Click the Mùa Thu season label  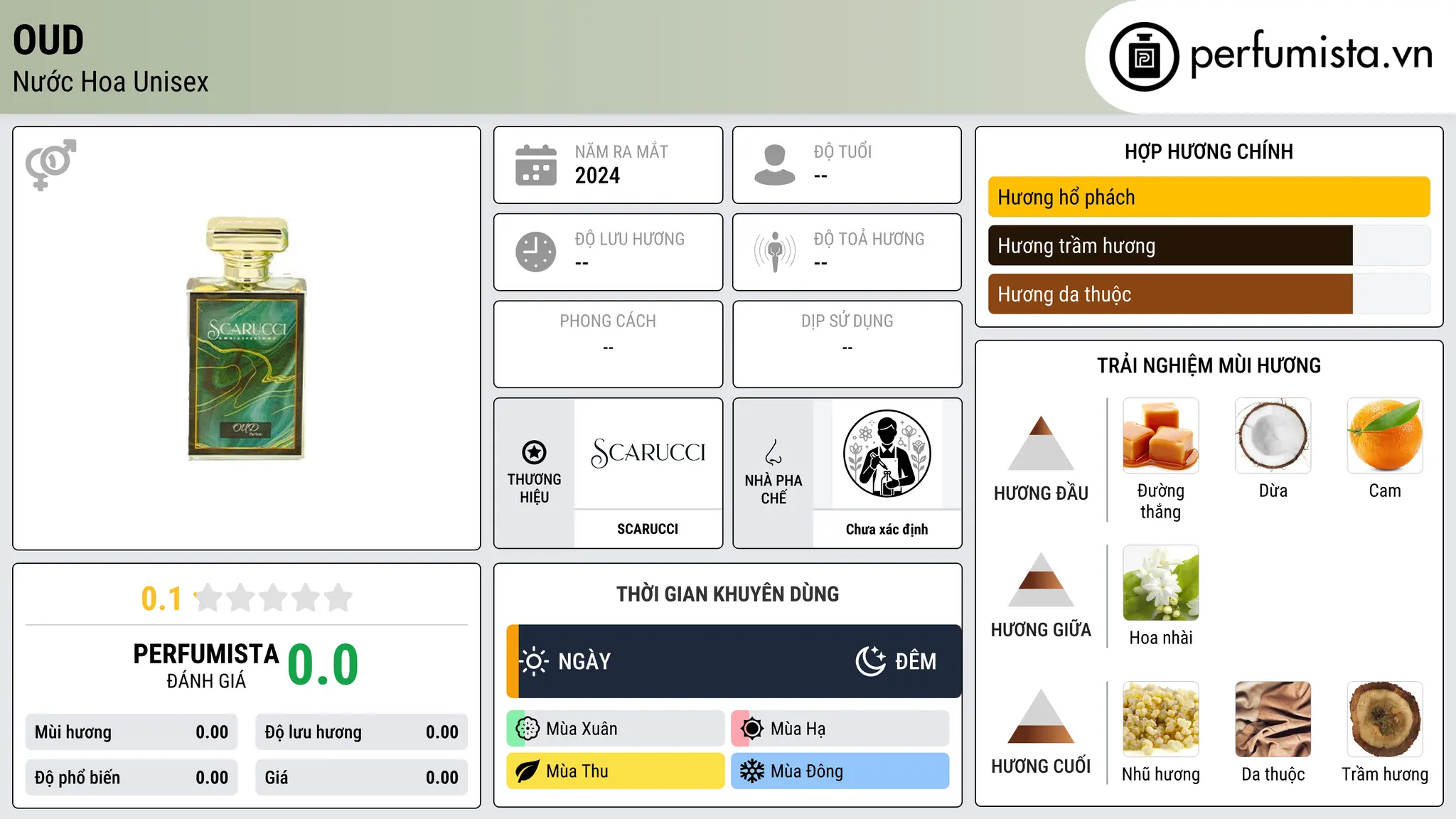pos(577,771)
